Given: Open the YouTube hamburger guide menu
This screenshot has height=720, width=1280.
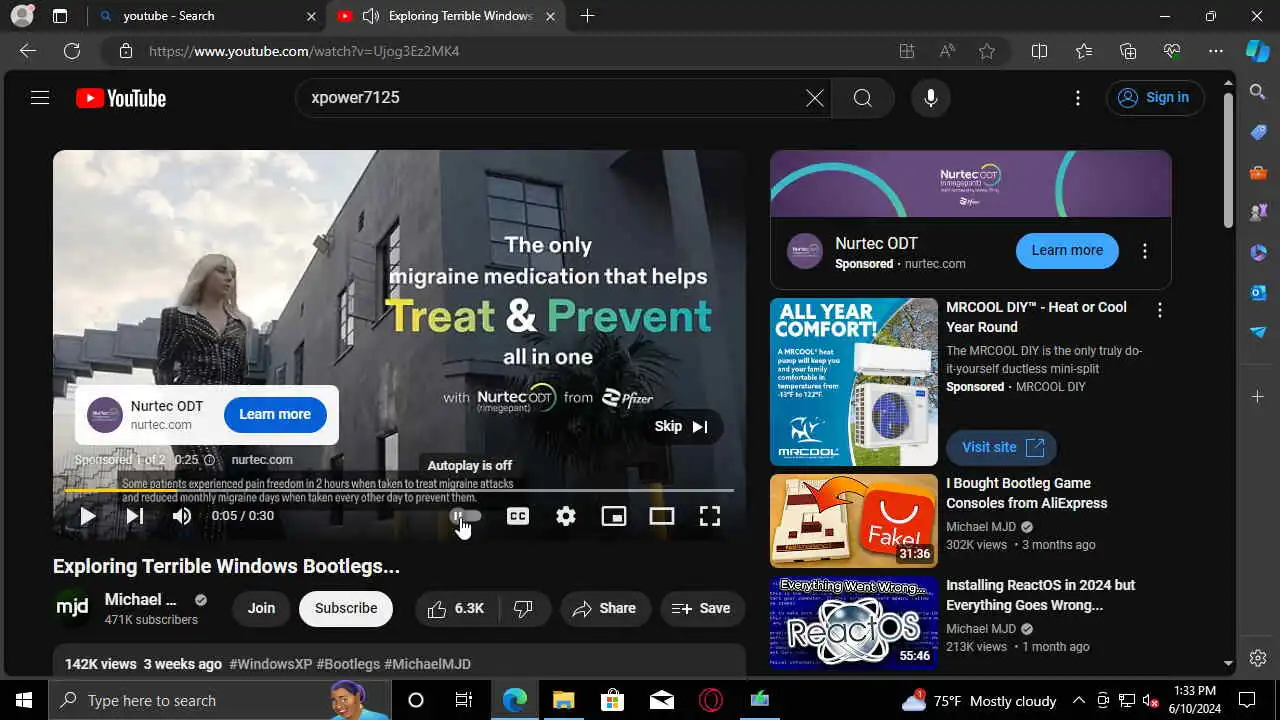Looking at the screenshot, I should click(40, 98).
